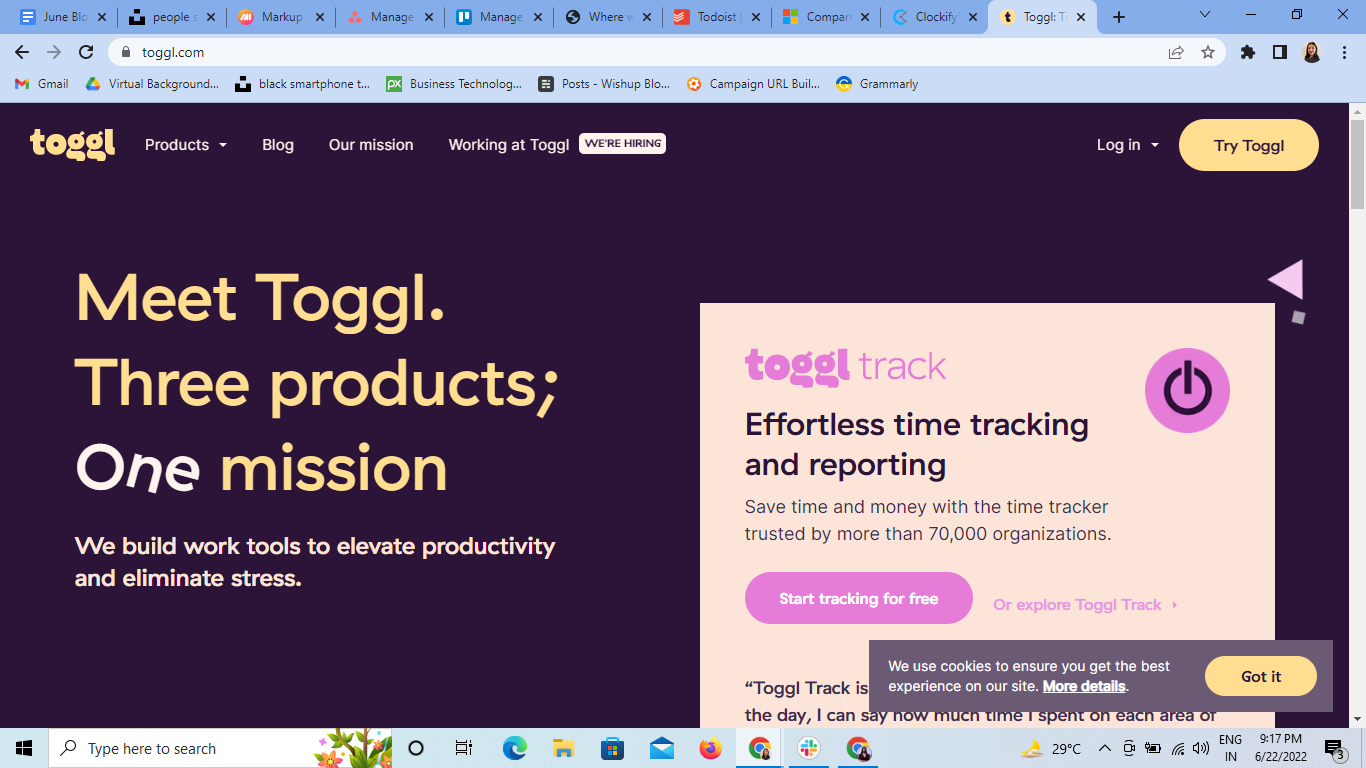Open tab search chevron in title bar
Image resolution: width=1366 pixels, height=768 pixels.
(1205, 15)
